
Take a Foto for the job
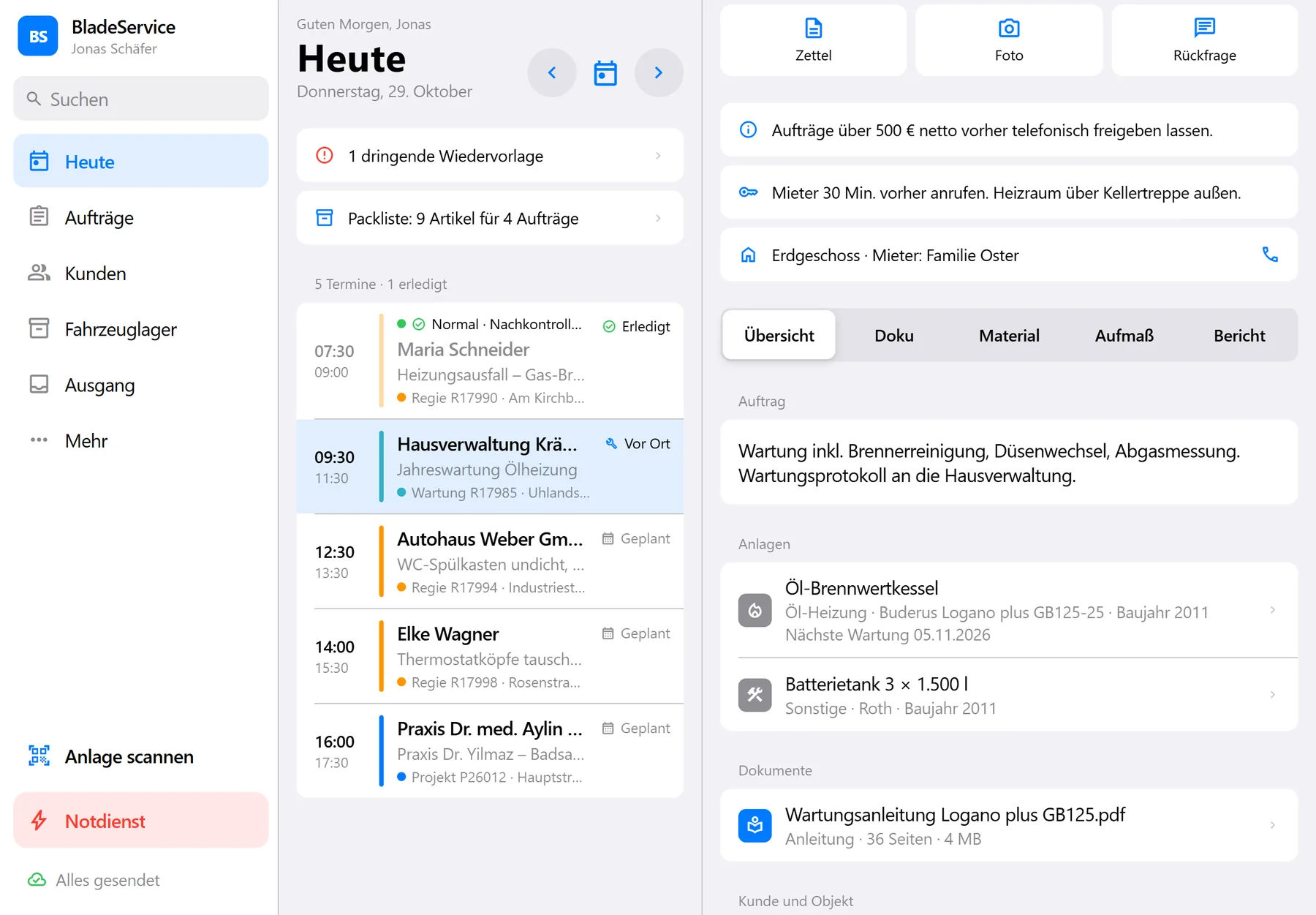(x=1009, y=40)
